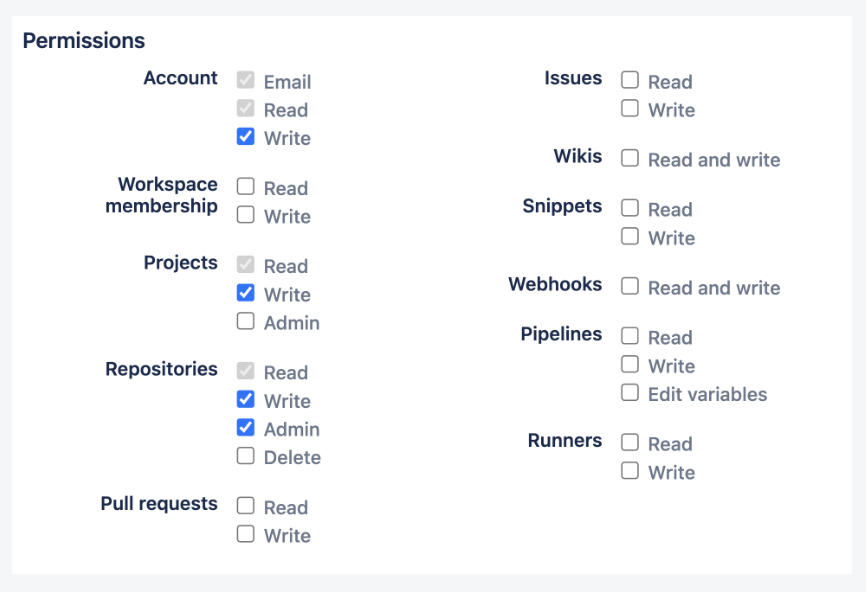Enable Repositories Delete permission
866x592 pixels.
pyautogui.click(x=245, y=456)
